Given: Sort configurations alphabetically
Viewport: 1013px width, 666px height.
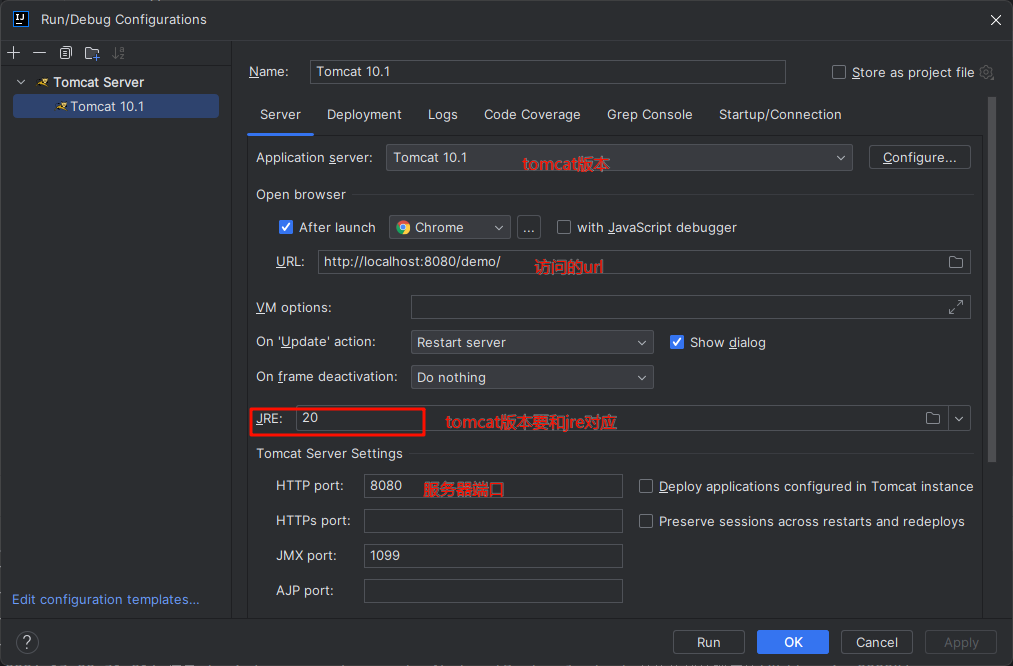Looking at the screenshot, I should tap(118, 53).
